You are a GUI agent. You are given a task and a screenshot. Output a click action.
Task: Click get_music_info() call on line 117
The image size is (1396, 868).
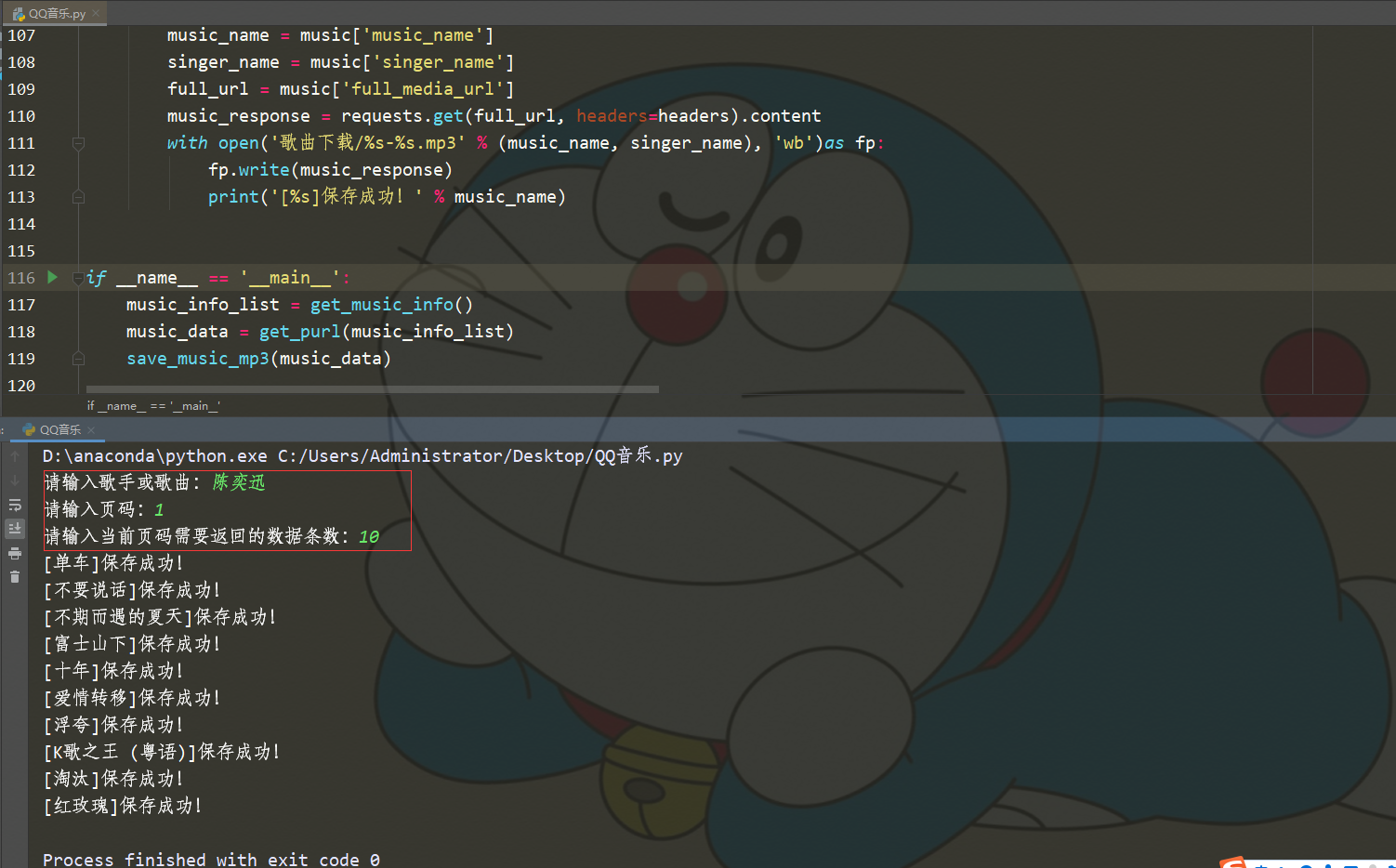coord(391,305)
